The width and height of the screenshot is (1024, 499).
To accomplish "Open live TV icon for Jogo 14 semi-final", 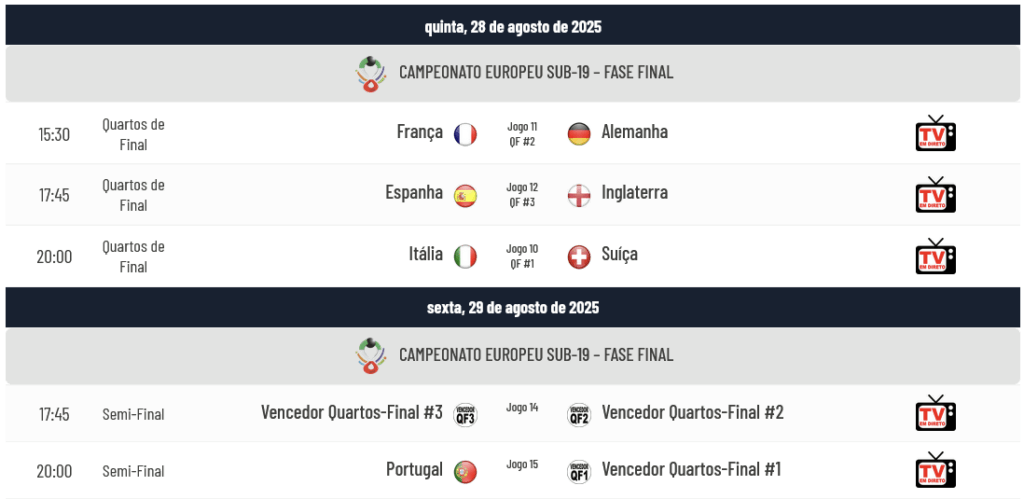I will point(935,413).
